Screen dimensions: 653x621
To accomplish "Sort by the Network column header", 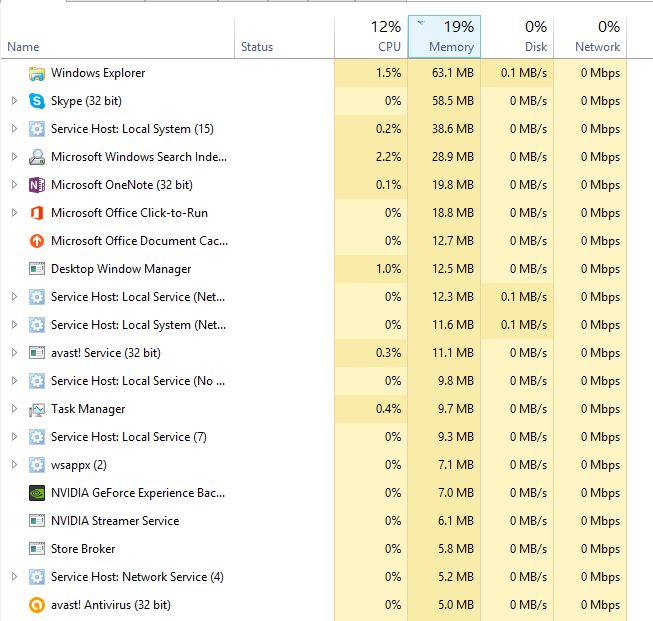I will tap(590, 37).
